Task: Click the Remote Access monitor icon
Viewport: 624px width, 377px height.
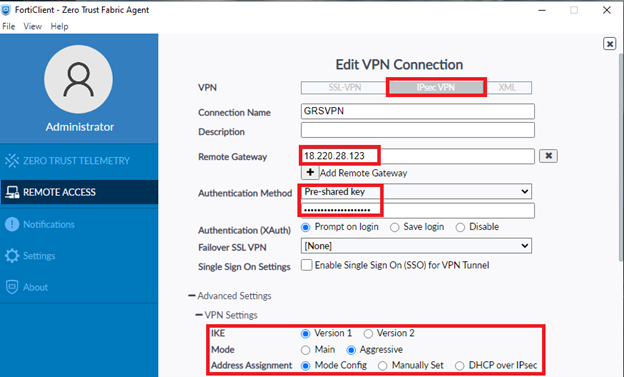Action: (x=12, y=192)
